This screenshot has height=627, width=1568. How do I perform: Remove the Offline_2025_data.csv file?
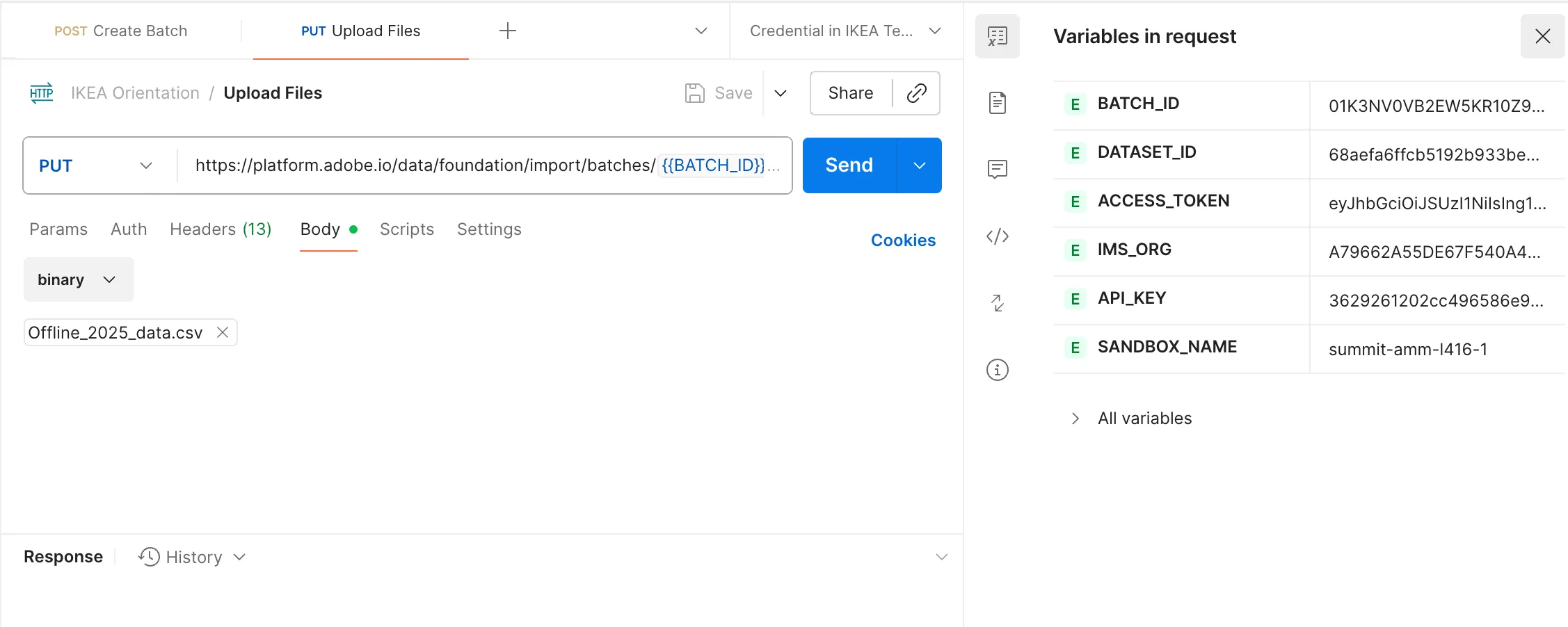[x=223, y=332]
